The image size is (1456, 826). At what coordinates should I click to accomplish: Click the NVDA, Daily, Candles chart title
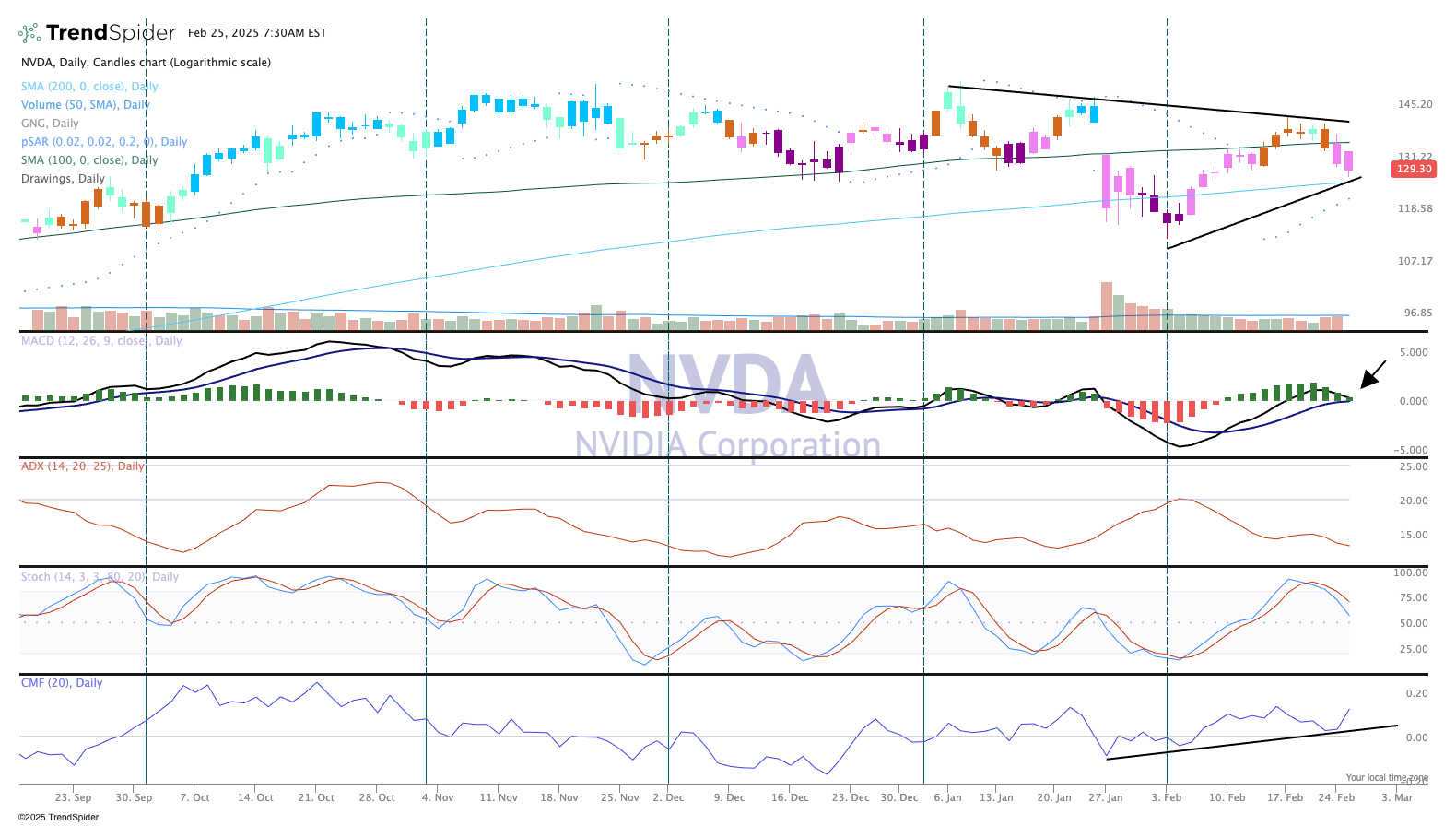coord(146,63)
